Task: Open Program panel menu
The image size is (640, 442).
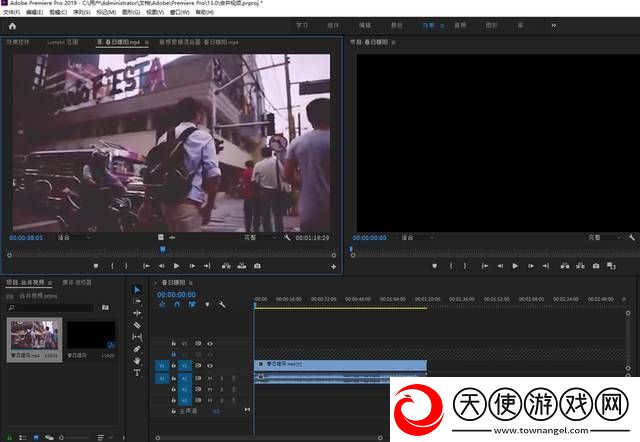Action: pyautogui.click(x=393, y=42)
